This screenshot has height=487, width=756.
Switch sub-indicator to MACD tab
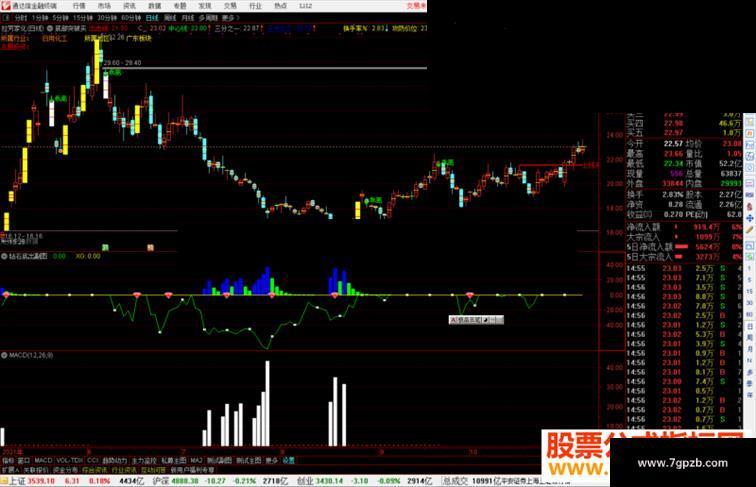[43, 460]
